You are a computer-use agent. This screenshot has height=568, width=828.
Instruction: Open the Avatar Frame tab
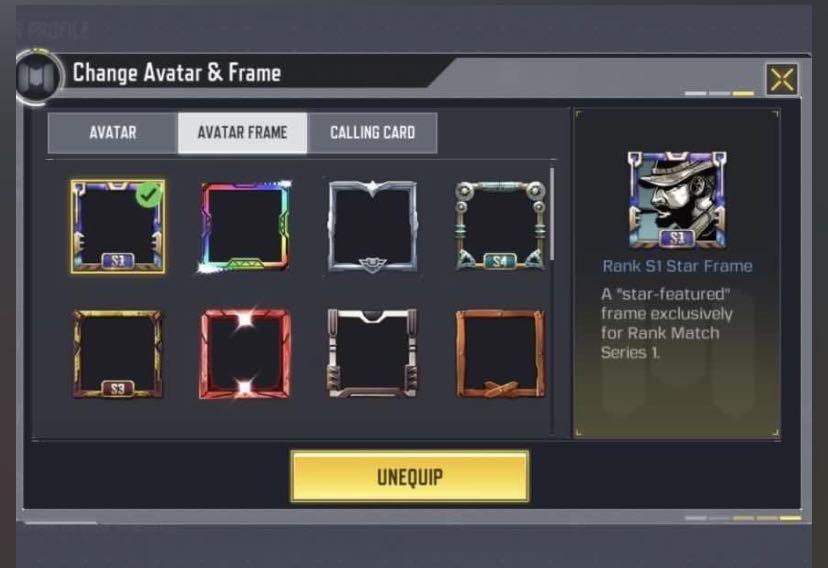242,132
